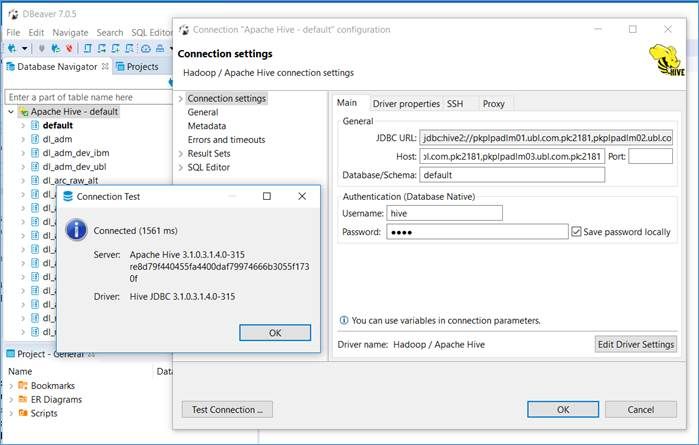This screenshot has width=699, height=445.
Task: Switch to the Main tab
Action: coord(347,103)
